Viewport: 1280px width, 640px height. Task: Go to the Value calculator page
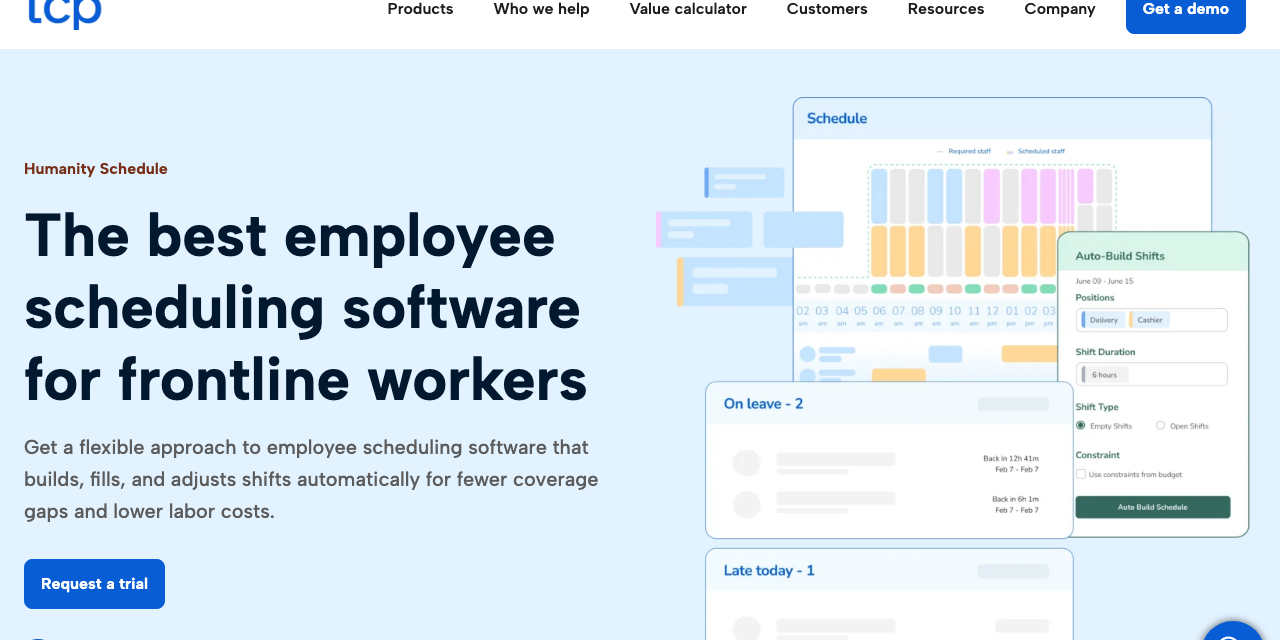[688, 9]
